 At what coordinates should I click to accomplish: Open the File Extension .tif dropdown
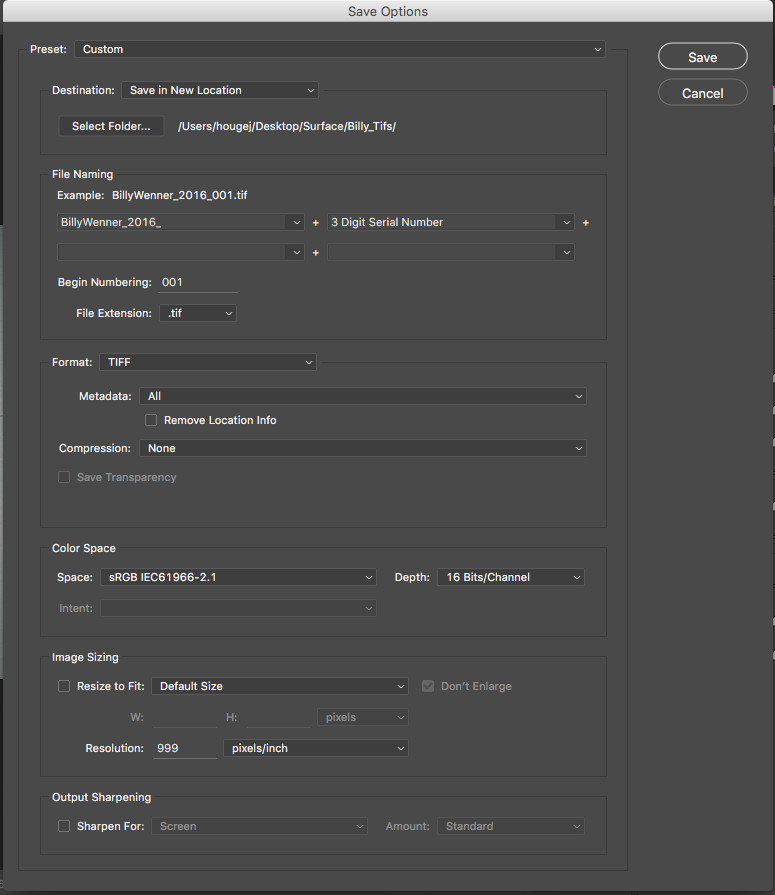pos(197,313)
